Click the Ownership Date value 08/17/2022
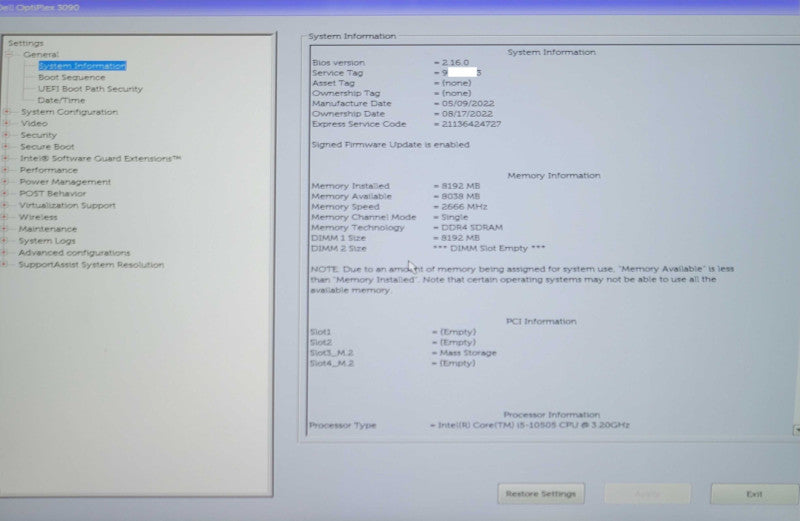 click(467, 114)
